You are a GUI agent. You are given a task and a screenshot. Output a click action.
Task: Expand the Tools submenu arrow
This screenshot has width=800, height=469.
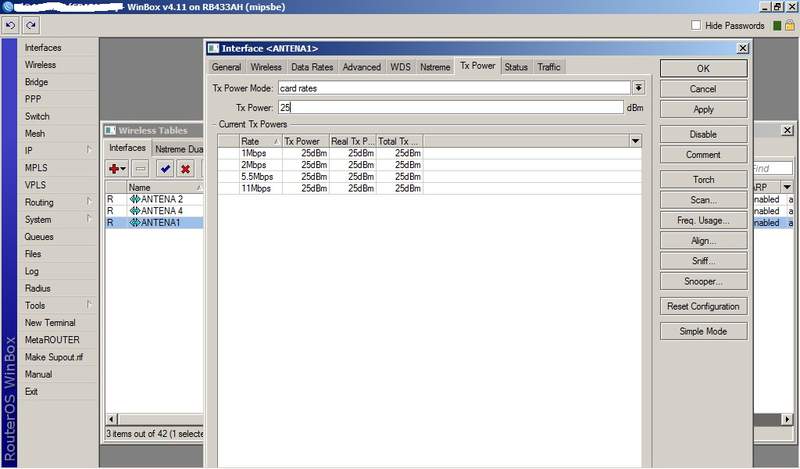click(x=89, y=305)
